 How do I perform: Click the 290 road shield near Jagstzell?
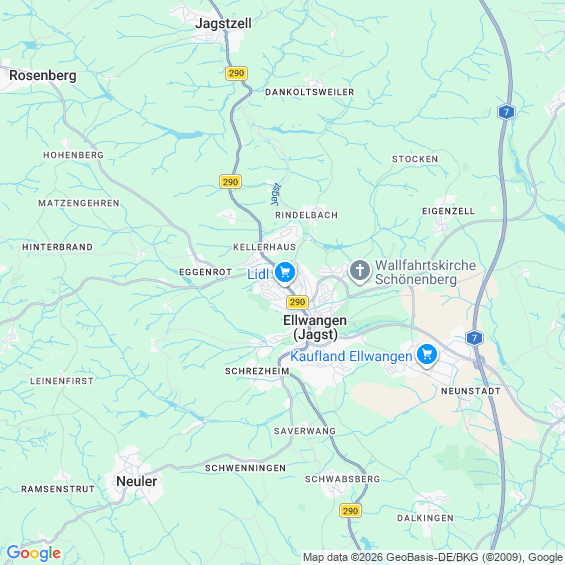(236, 73)
